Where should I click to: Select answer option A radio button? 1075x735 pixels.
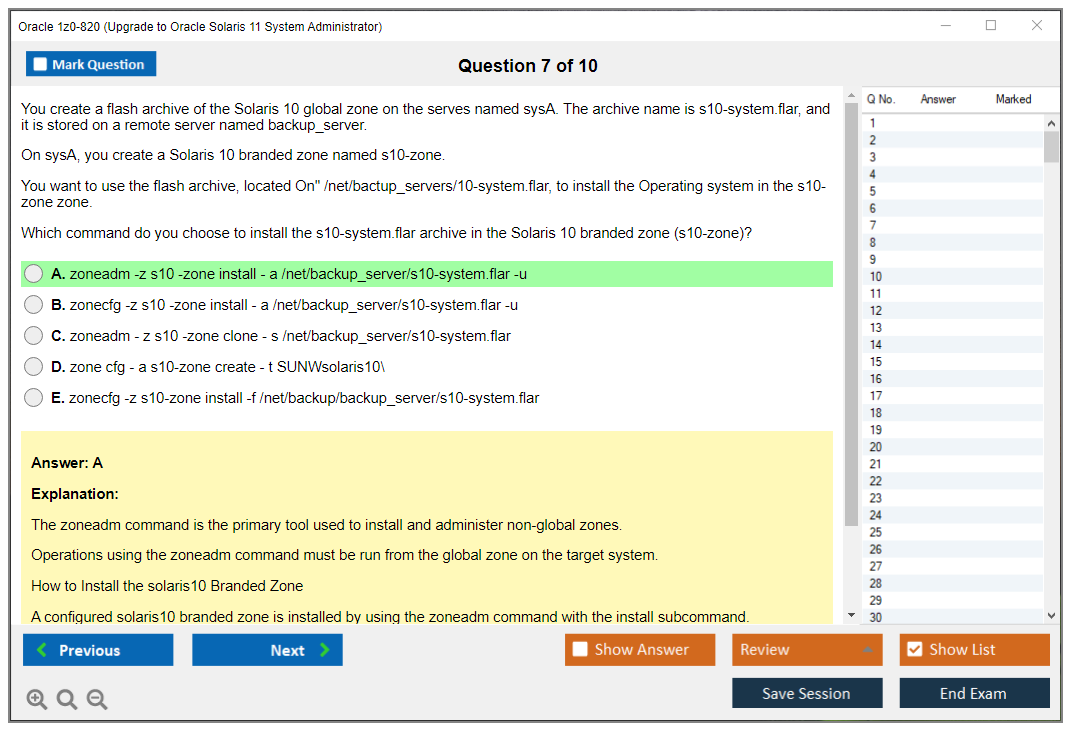tap(34, 274)
